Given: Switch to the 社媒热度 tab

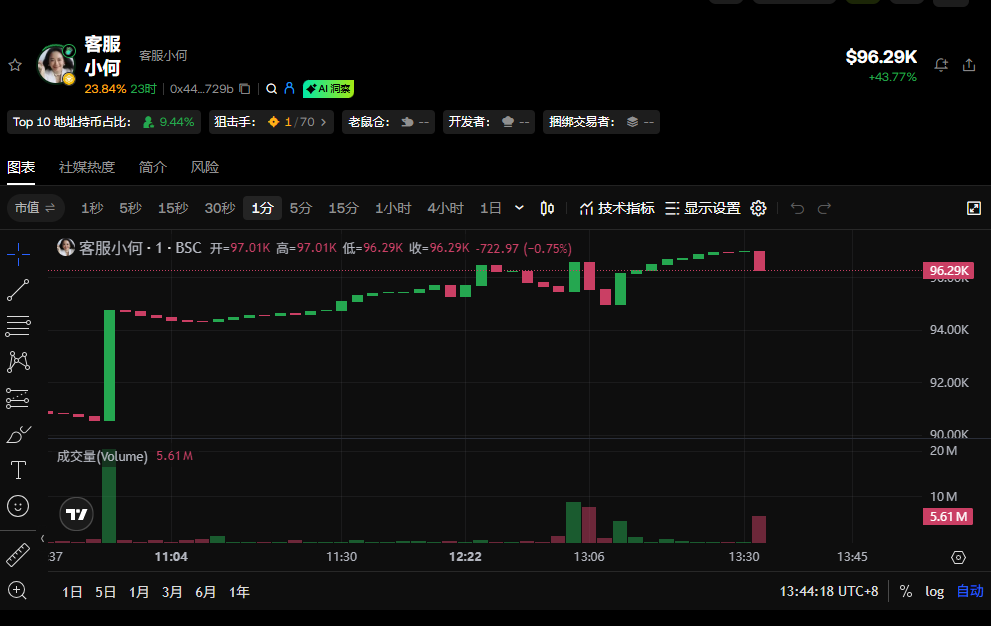Looking at the screenshot, I should [x=87, y=167].
